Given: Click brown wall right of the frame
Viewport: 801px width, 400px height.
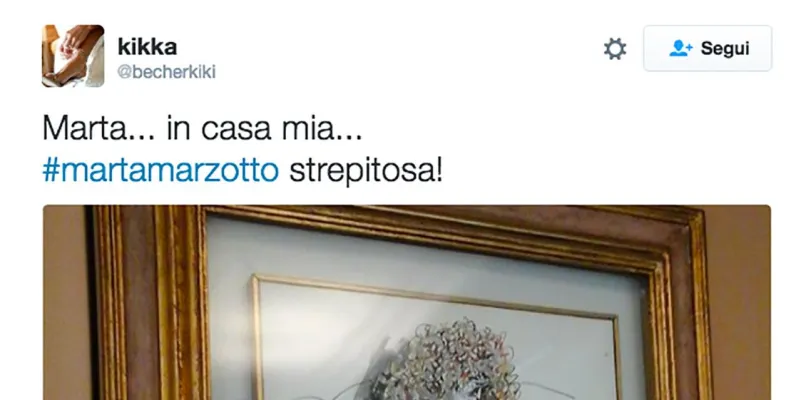Looking at the screenshot, I should (x=741, y=307).
